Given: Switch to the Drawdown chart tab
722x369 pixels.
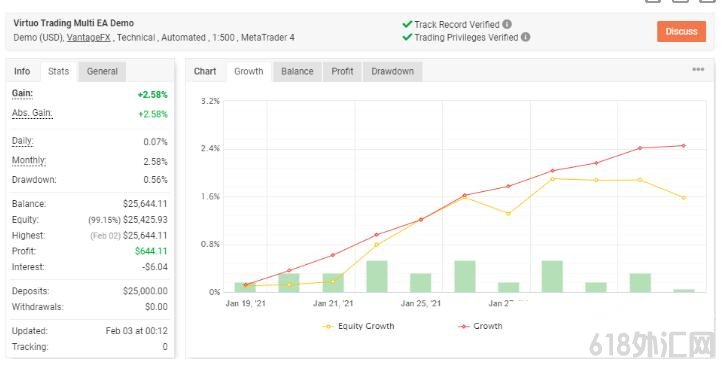Looking at the screenshot, I should 392,71.
